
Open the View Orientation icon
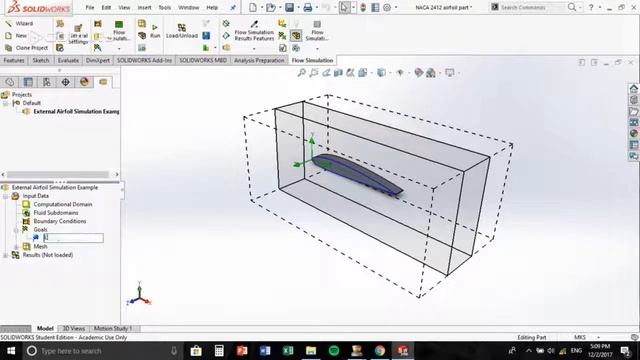click(x=362, y=73)
